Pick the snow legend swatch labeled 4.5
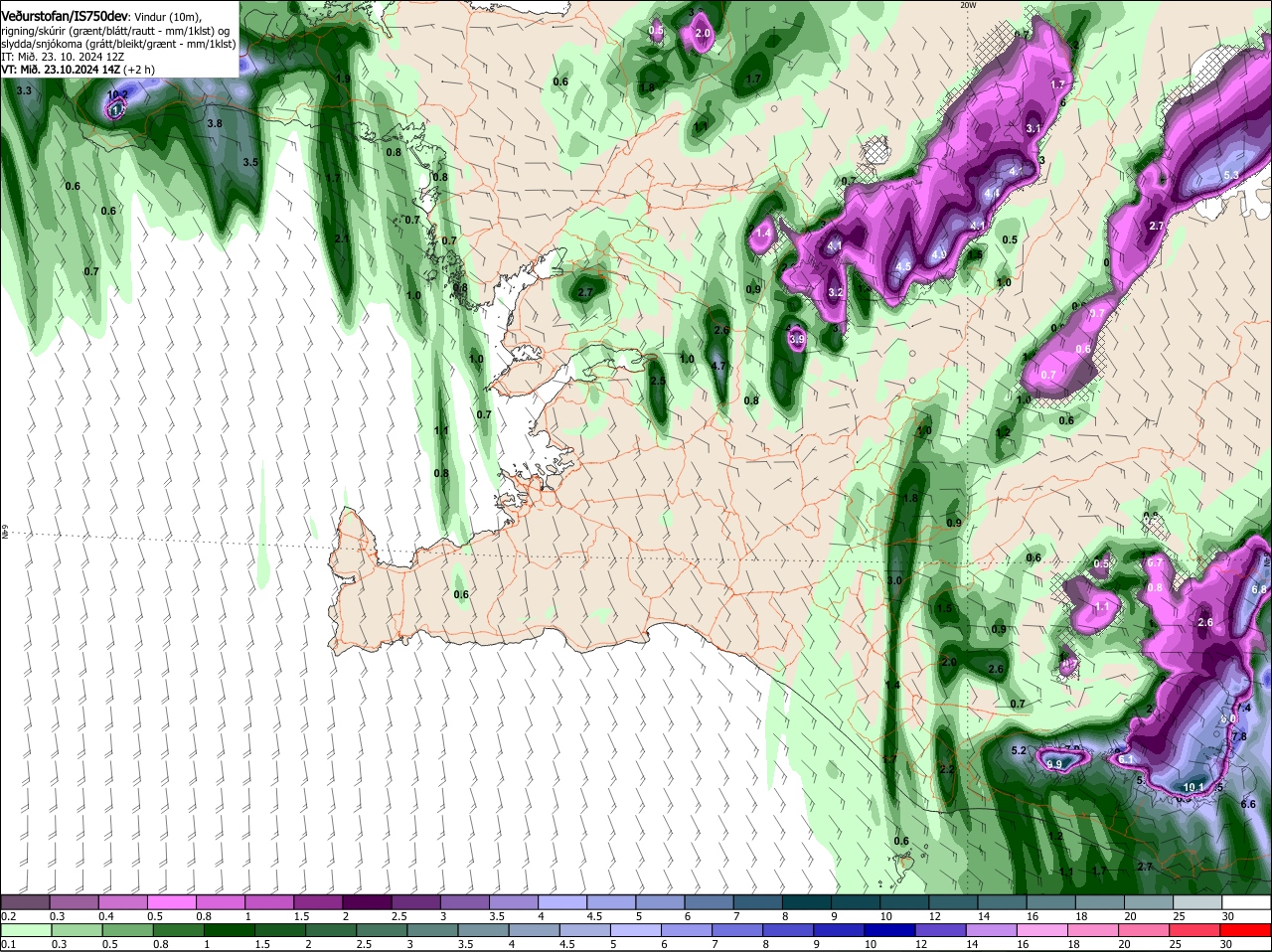The width and height of the screenshot is (1272, 952). 611,902
